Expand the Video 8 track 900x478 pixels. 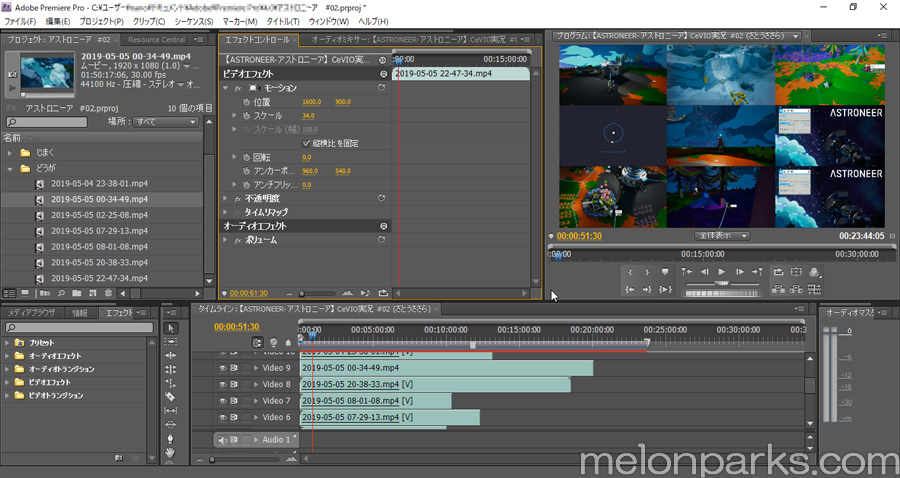[256, 384]
